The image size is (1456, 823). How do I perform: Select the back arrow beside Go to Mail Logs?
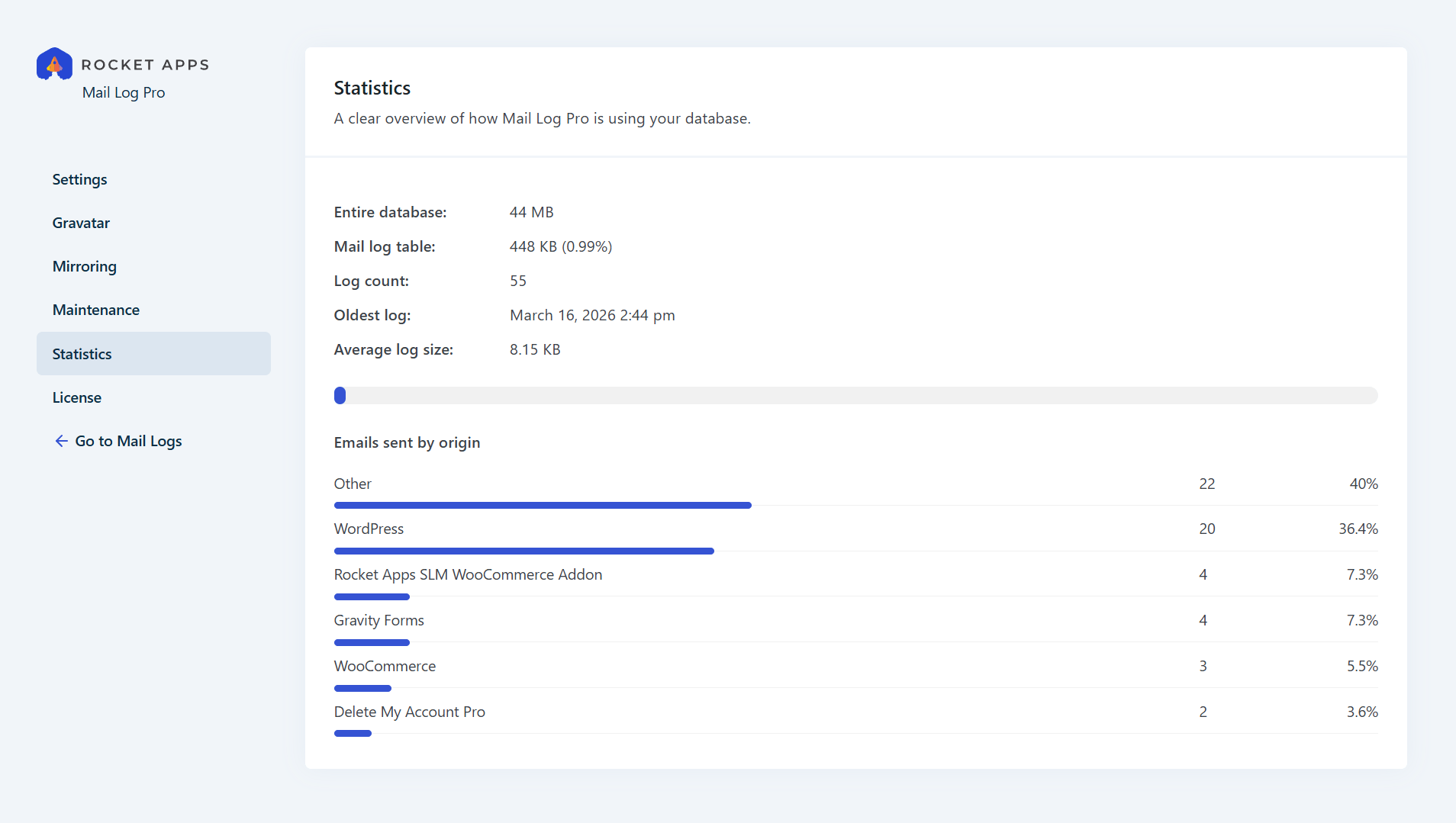62,441
